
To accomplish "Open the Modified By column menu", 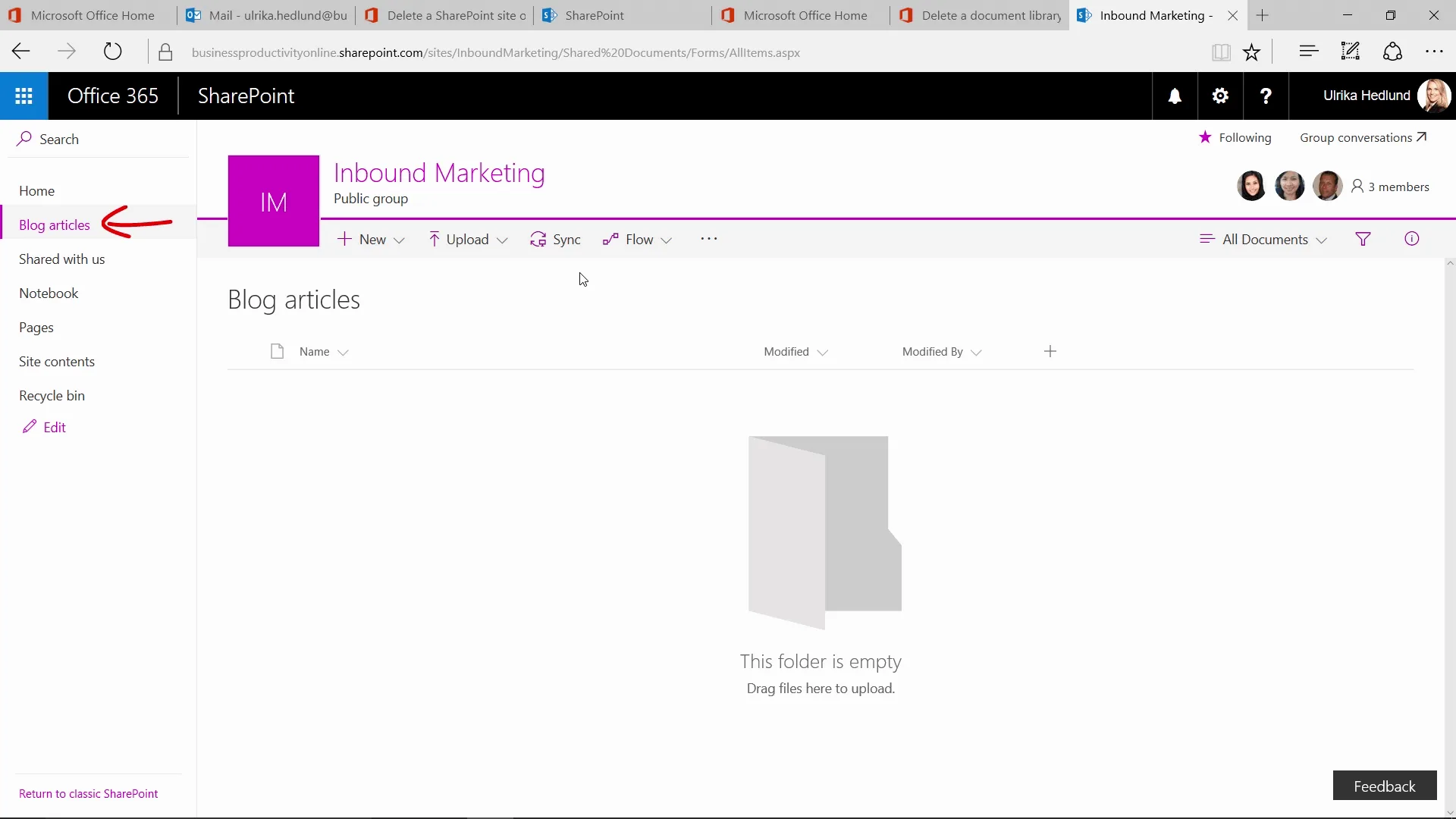I will click(x=942, y=352).
